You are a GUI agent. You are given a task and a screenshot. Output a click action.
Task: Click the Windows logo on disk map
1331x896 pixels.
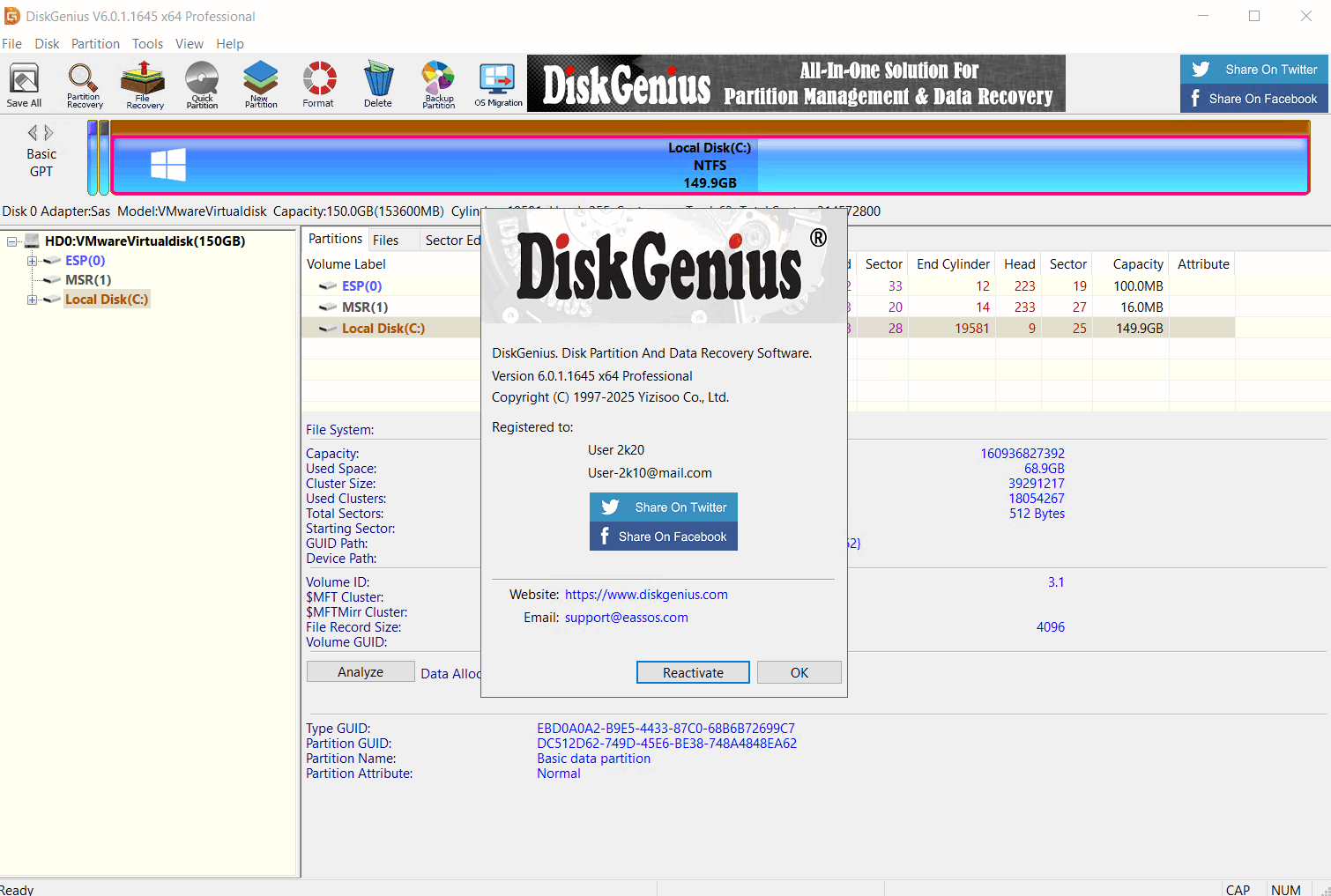(167, 165)
